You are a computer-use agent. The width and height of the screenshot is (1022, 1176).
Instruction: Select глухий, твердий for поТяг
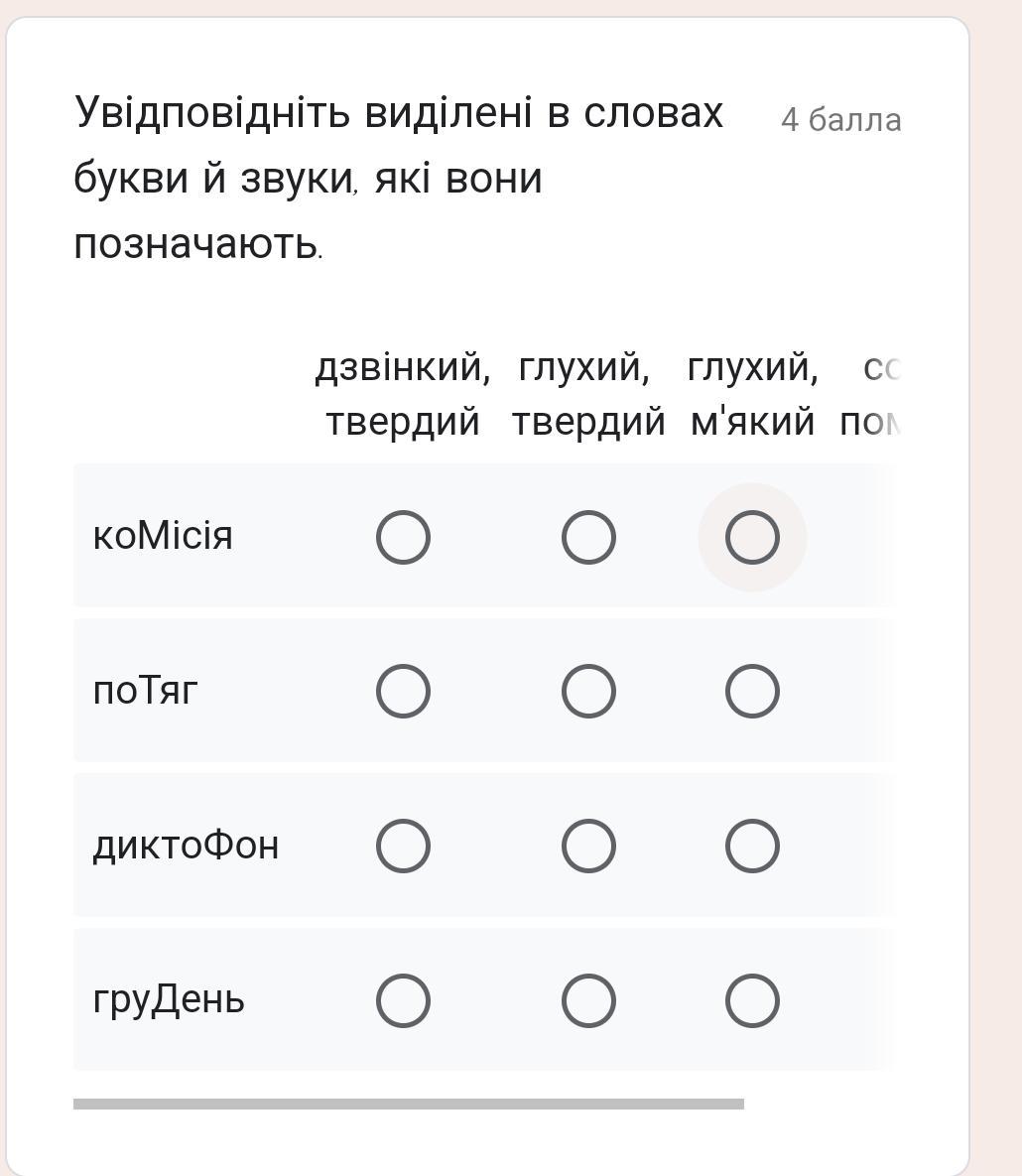point(588,691)
